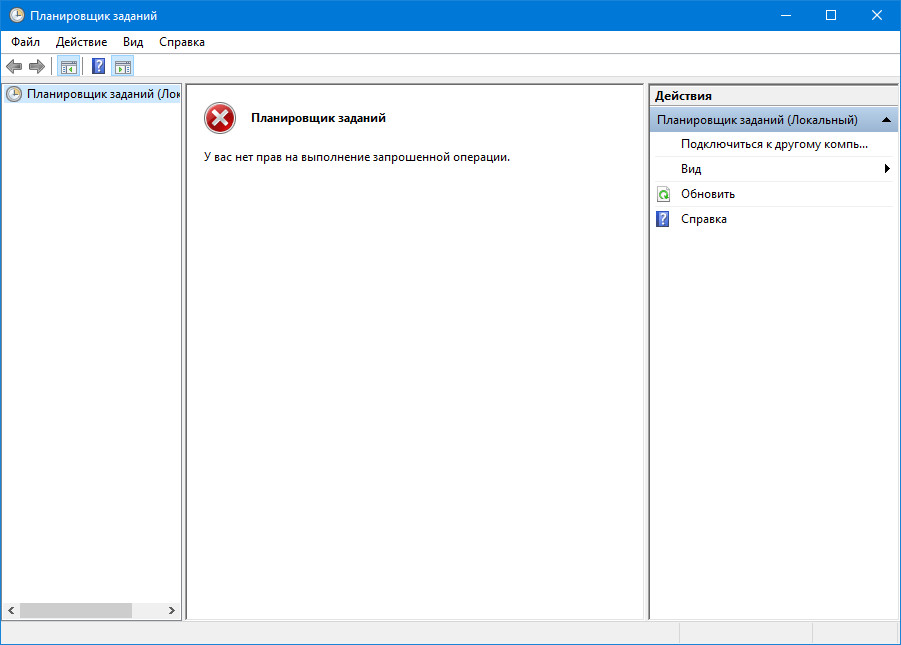Click the Действия pane header
The width and height of the screenshot is (901, 645).
pyautogui.click(x=774, y=96)
